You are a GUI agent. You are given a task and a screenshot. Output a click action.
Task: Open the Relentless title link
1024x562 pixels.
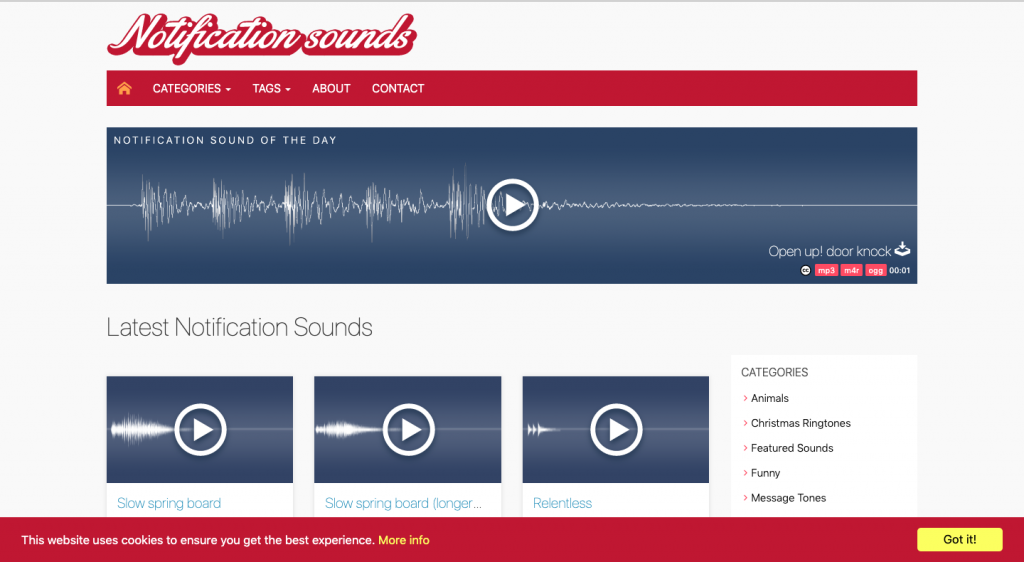click(562, 503)
